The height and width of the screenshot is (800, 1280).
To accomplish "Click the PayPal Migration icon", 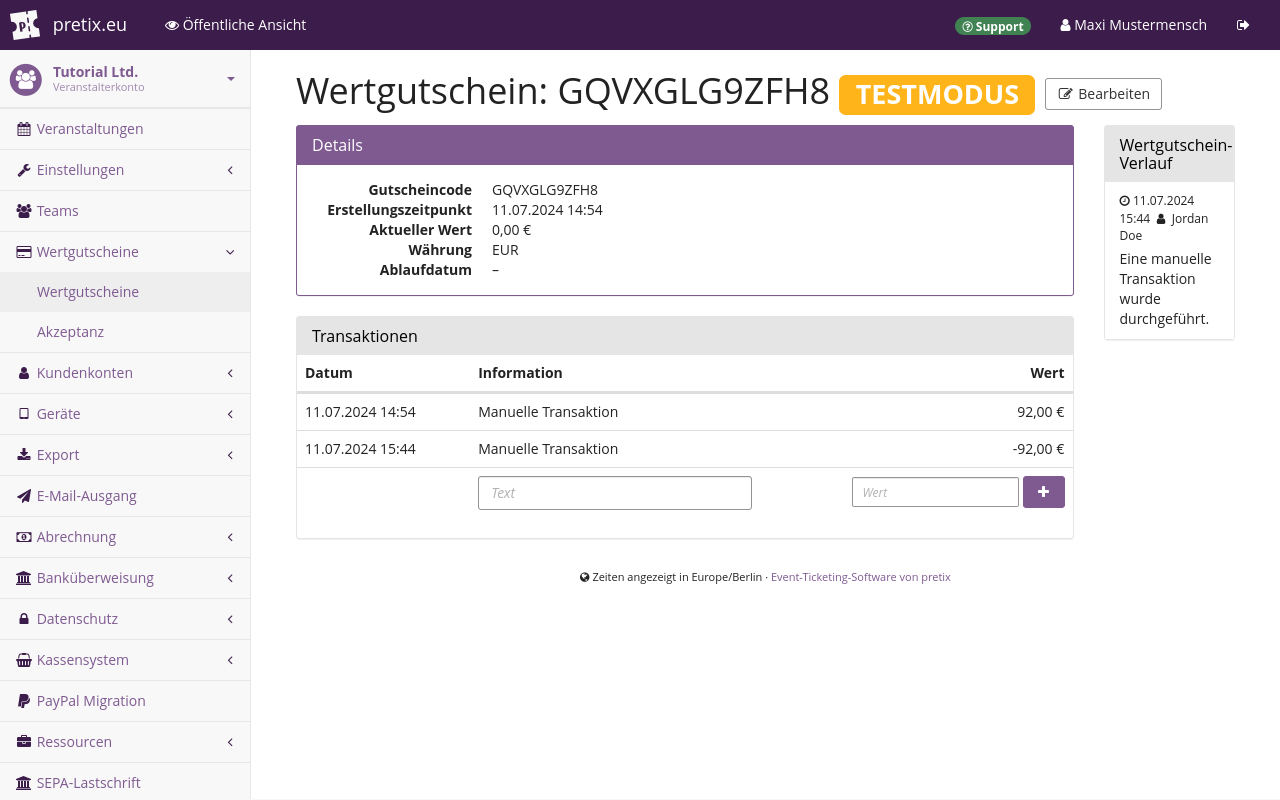I will (x=24, y=701).
